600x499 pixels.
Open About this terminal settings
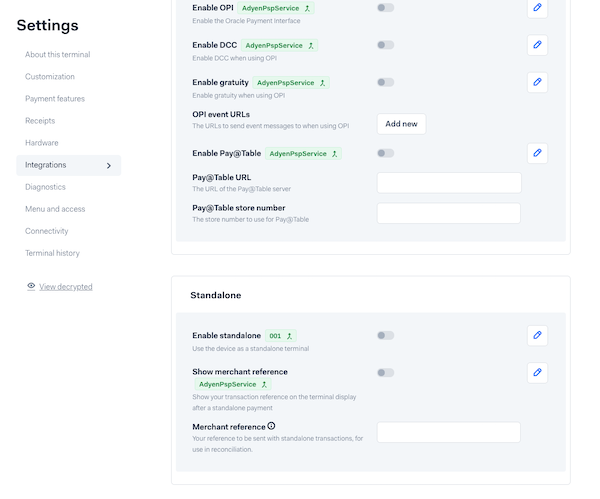click(57, 54)
